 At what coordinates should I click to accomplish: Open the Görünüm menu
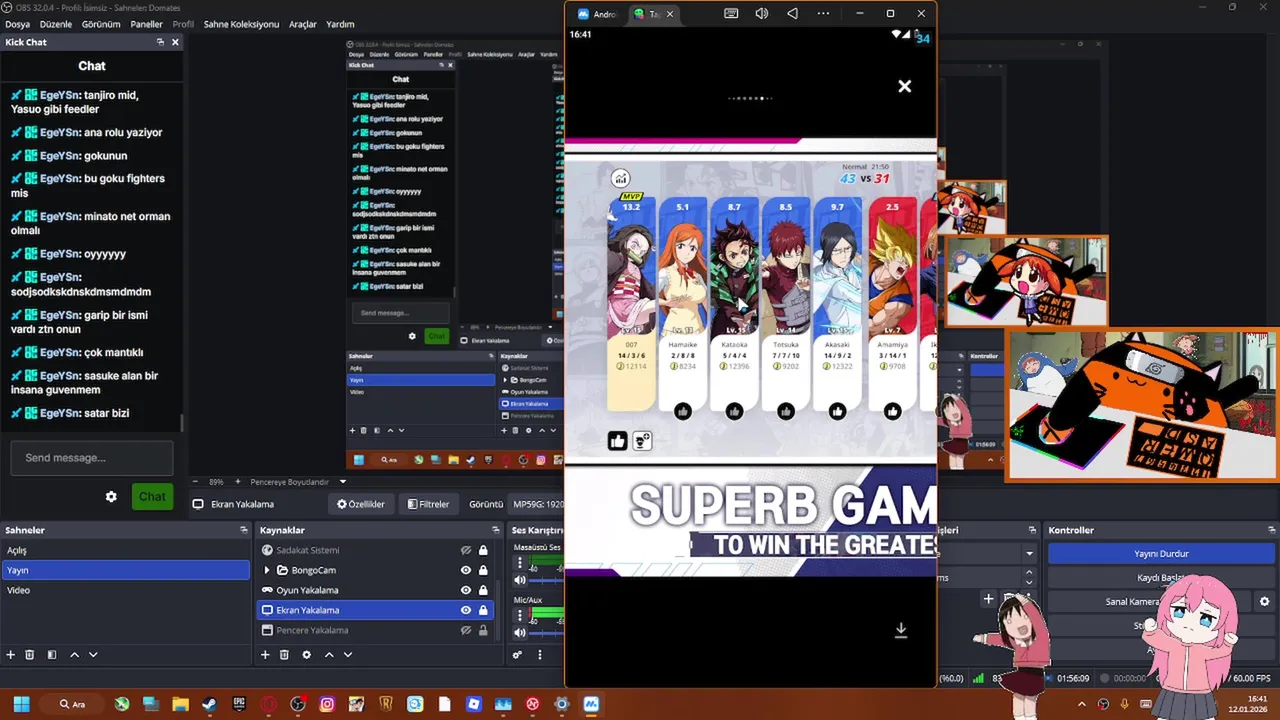(x=101, y=24)
